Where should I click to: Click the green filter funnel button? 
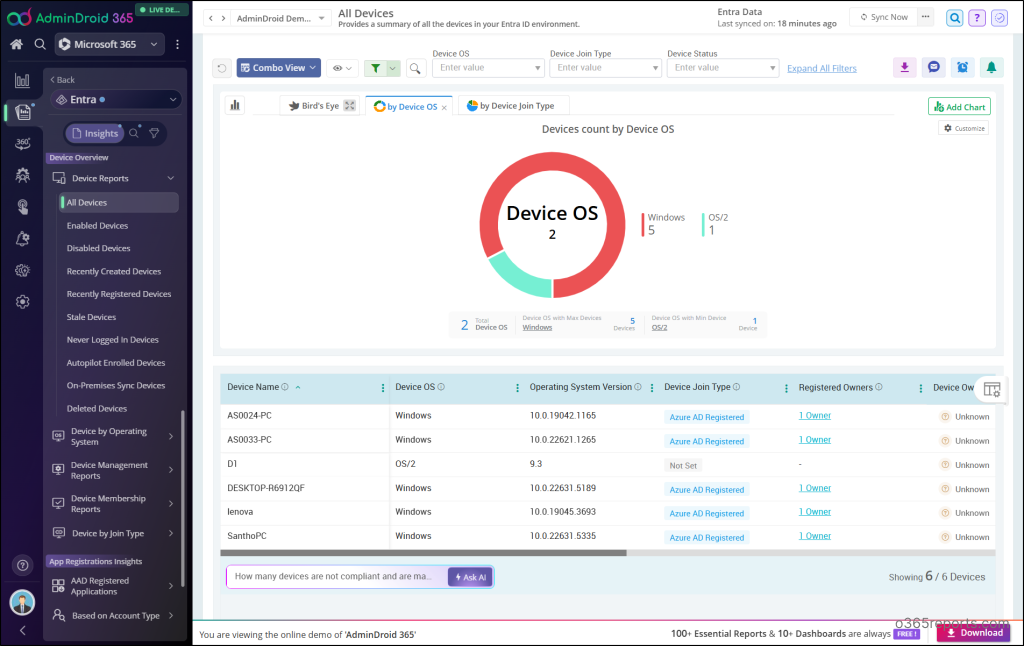coord(376,68)
